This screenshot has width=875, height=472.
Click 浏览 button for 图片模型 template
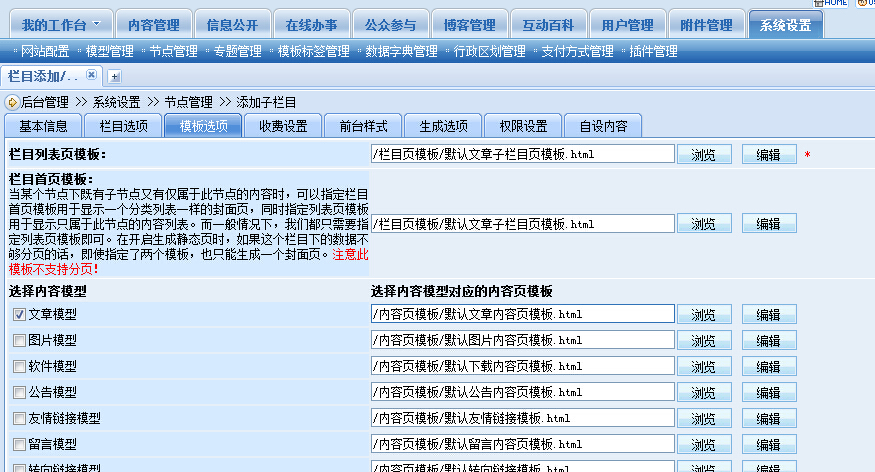pyautogui.click(x=704, y=340)
